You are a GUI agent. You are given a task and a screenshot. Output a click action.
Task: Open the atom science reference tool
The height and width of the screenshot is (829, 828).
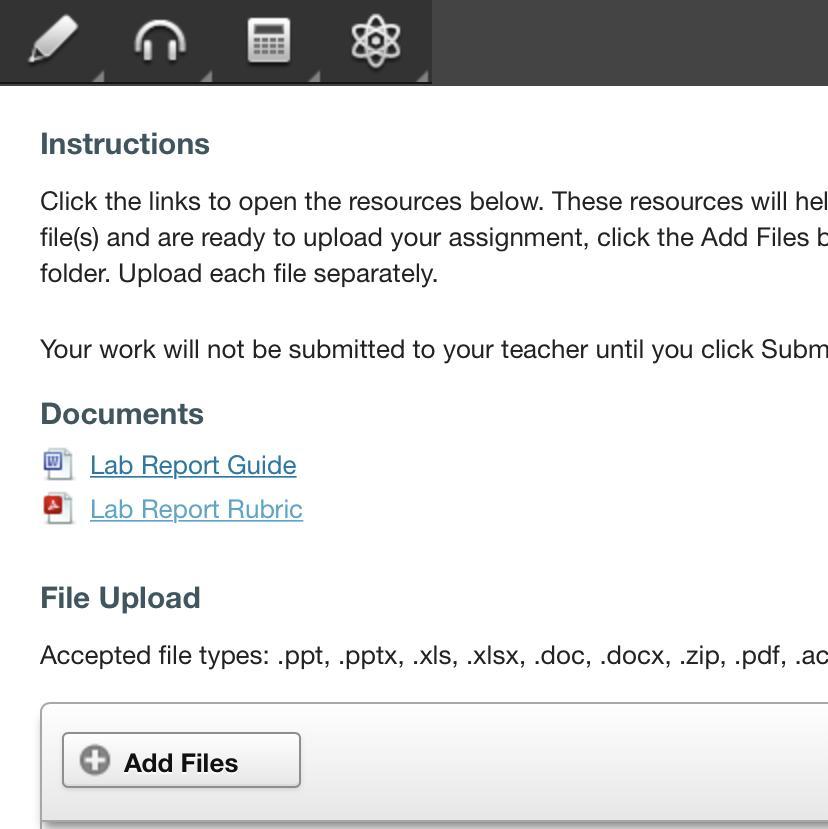pyautogui.click(x=376, y=40)
